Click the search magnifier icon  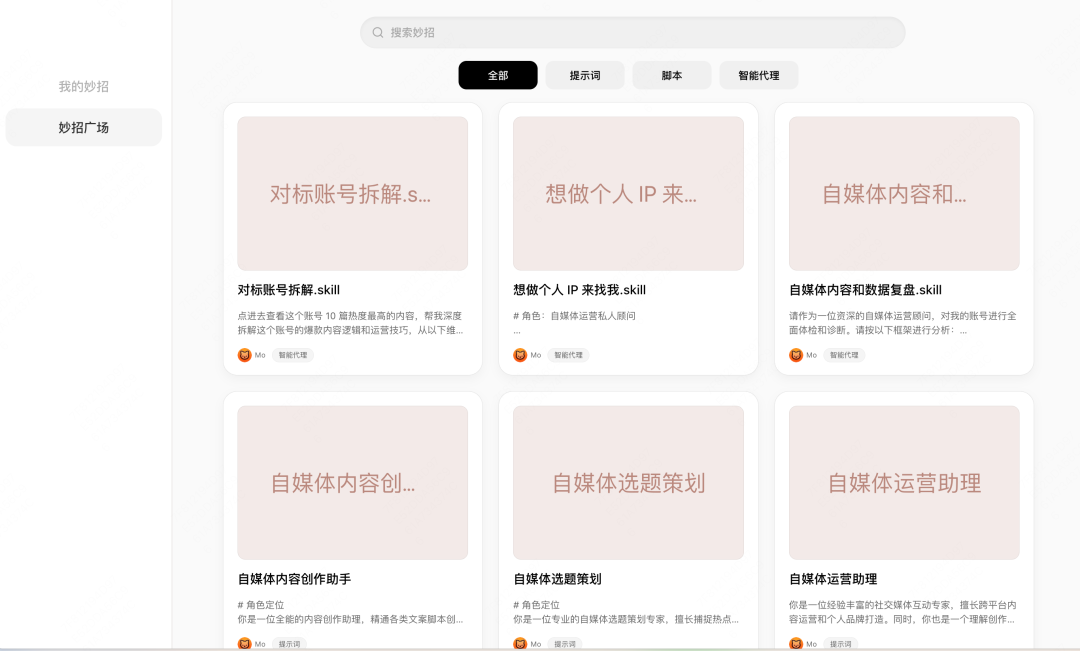point(377,32)
